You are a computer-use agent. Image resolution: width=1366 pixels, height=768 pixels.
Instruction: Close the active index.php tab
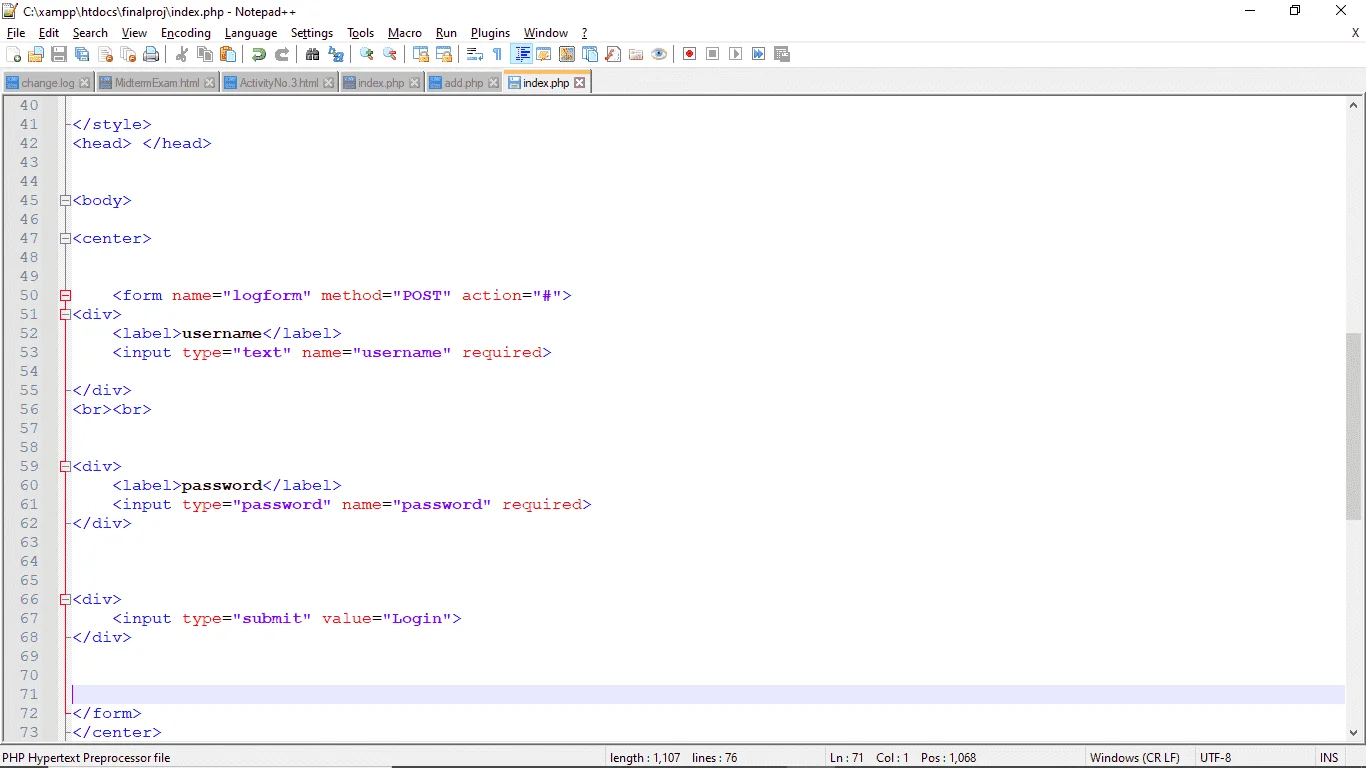tap(579, 83)
